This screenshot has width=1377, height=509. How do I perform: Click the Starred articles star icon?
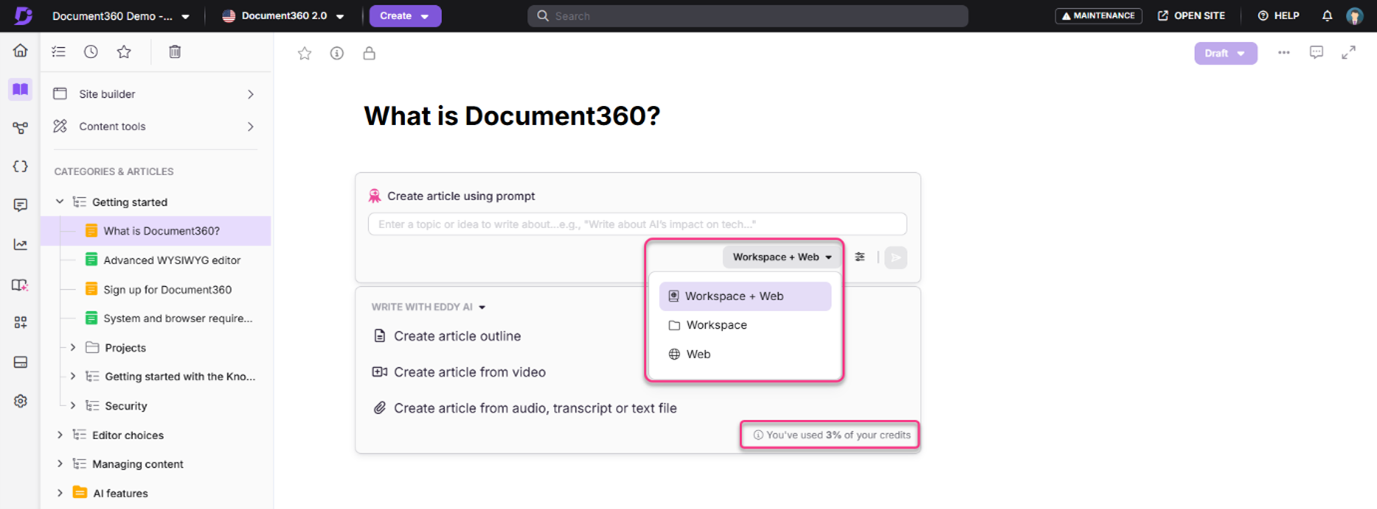pyautogui.click(x=123, y=52)
